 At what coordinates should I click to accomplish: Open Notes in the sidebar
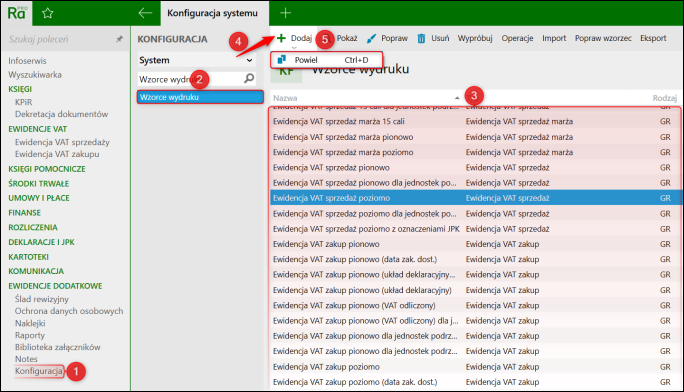tap(26, 359)
